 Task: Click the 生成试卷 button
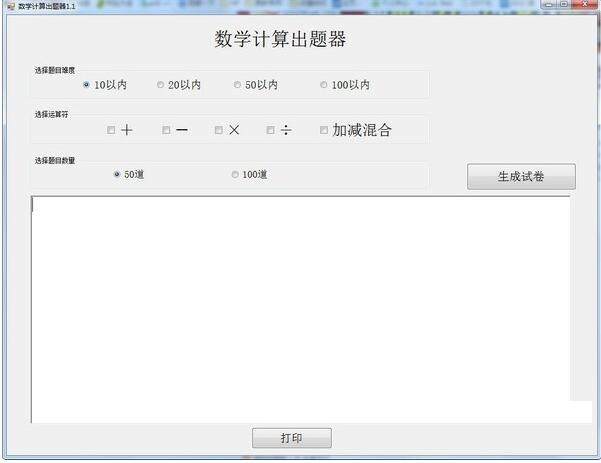(x=521, y=177)
